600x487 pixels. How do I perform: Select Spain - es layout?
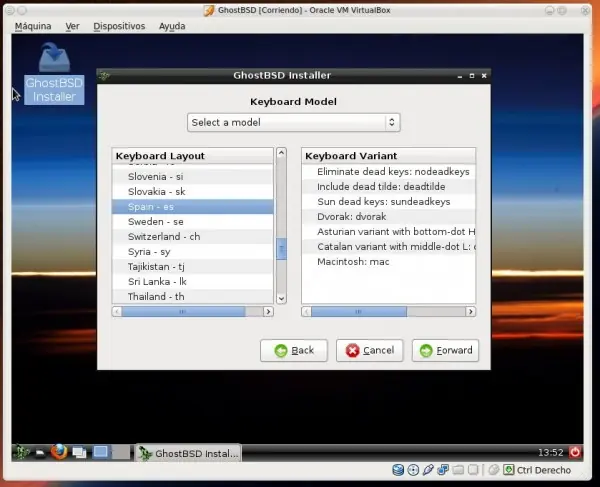pos(193,207)
